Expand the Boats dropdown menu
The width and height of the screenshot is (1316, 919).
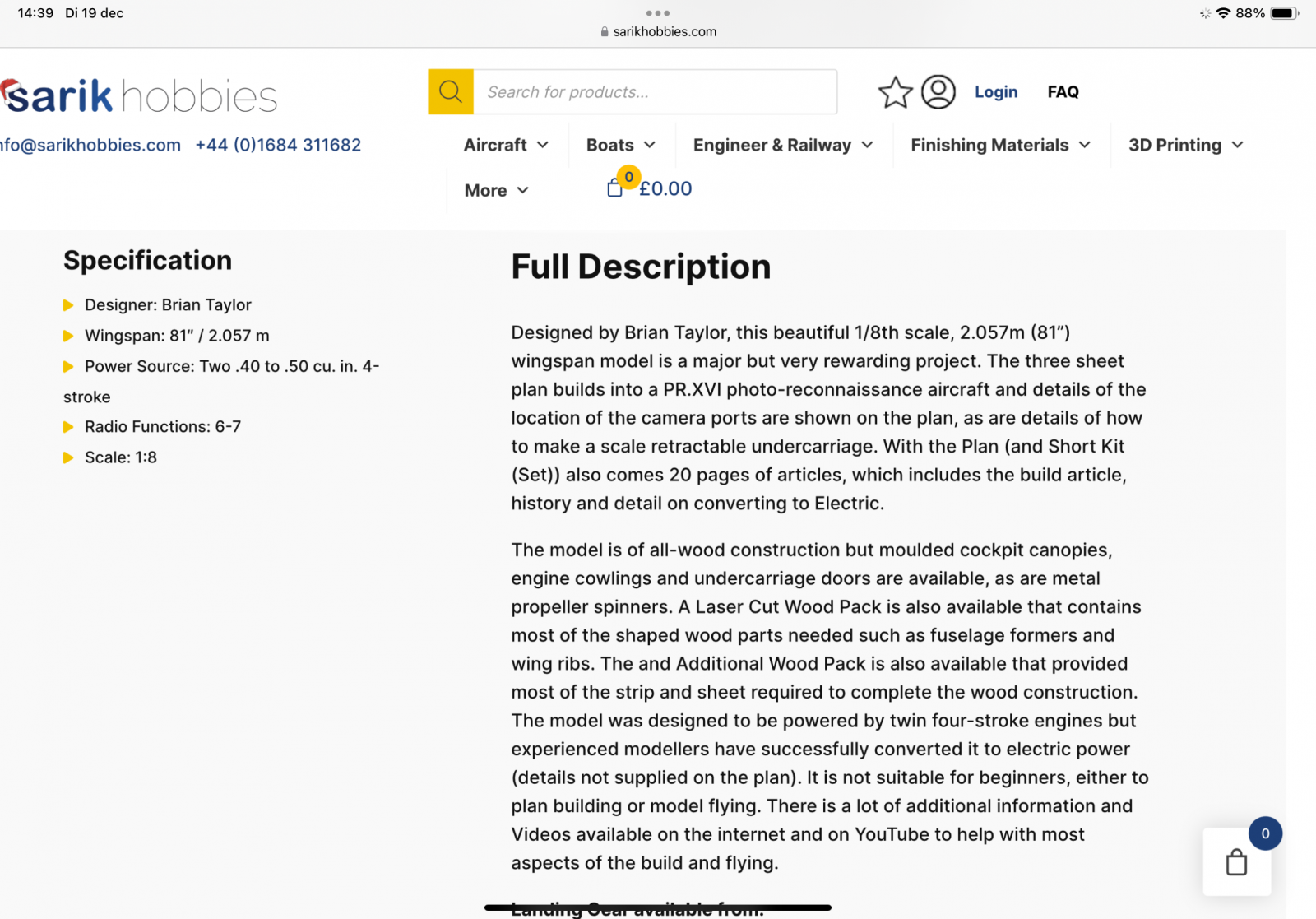coord(621,145)
